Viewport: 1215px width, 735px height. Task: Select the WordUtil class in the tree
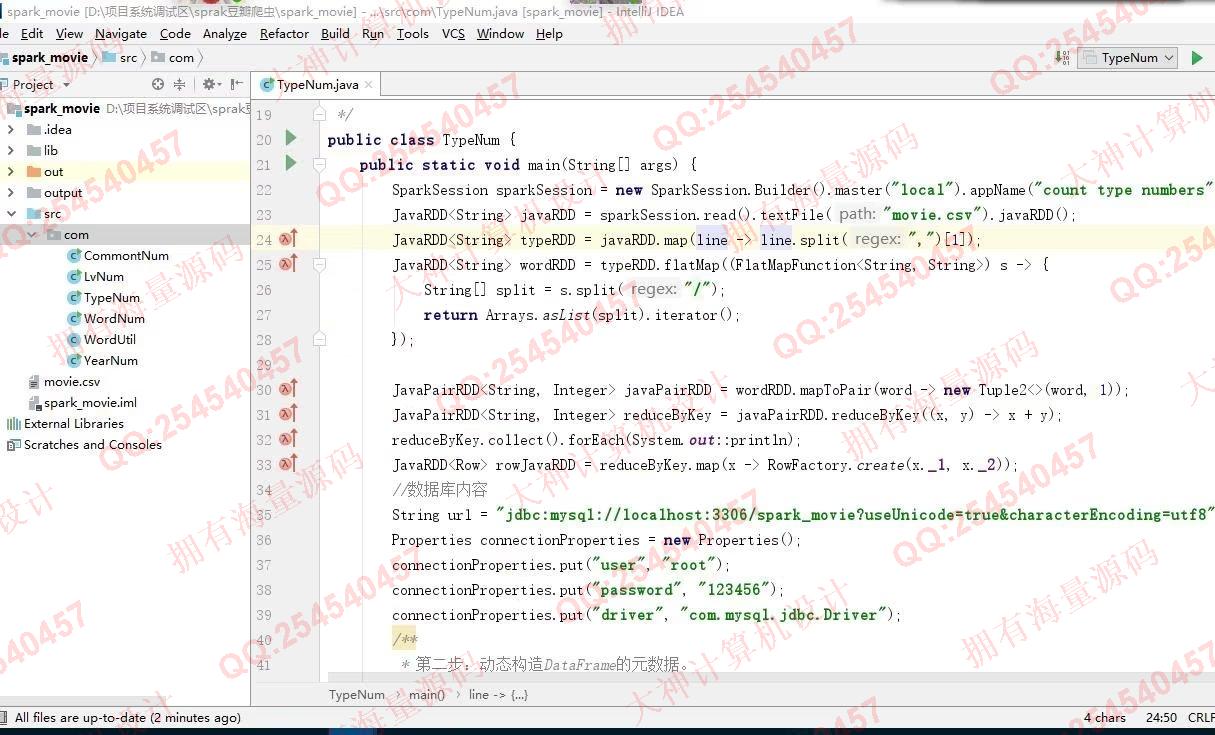102,339
